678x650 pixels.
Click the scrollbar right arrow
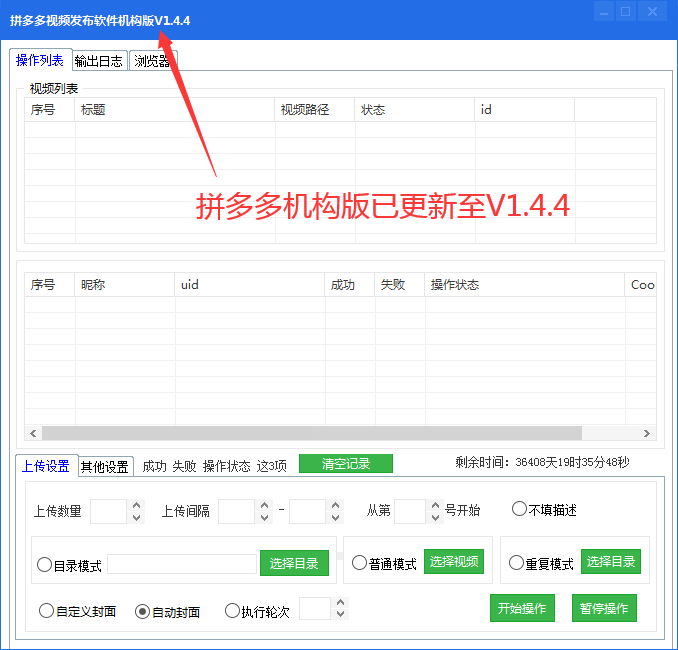click(647, 433)
